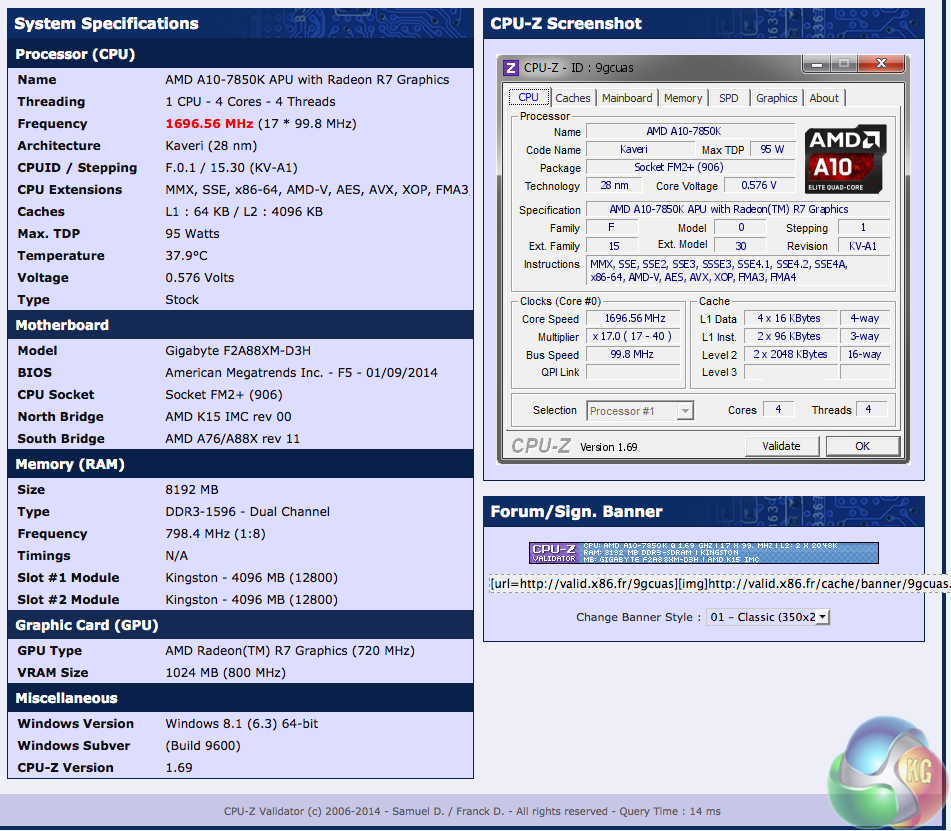951x831 pixels.
Task: Click the CPU-Z Validator banner image
Action: pyautogui.click(x=703, y=553)
